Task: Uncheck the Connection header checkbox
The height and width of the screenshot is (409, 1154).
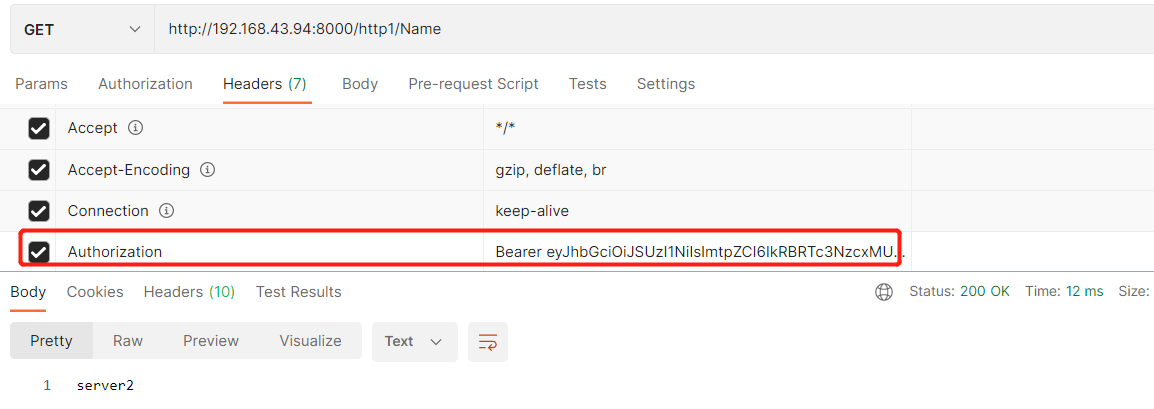Action: click(x=39, y=211)
